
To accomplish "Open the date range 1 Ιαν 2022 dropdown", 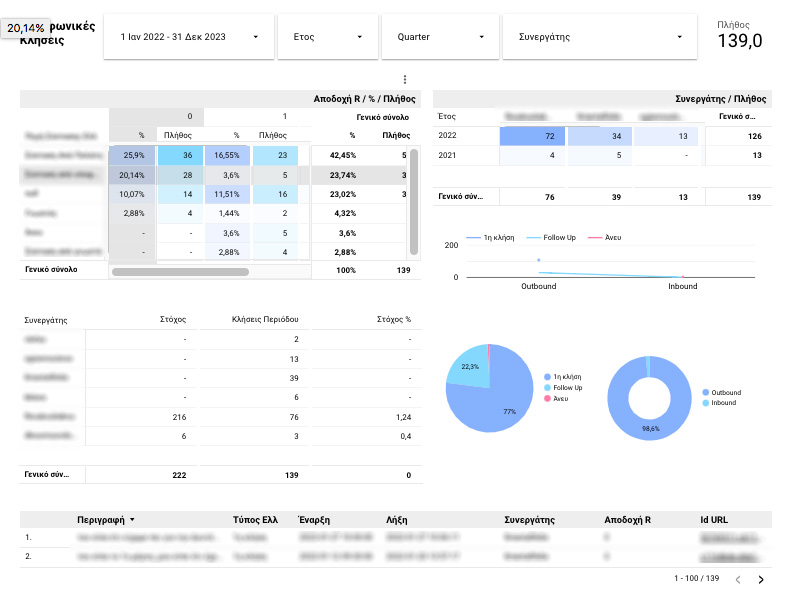I will 189,37.
